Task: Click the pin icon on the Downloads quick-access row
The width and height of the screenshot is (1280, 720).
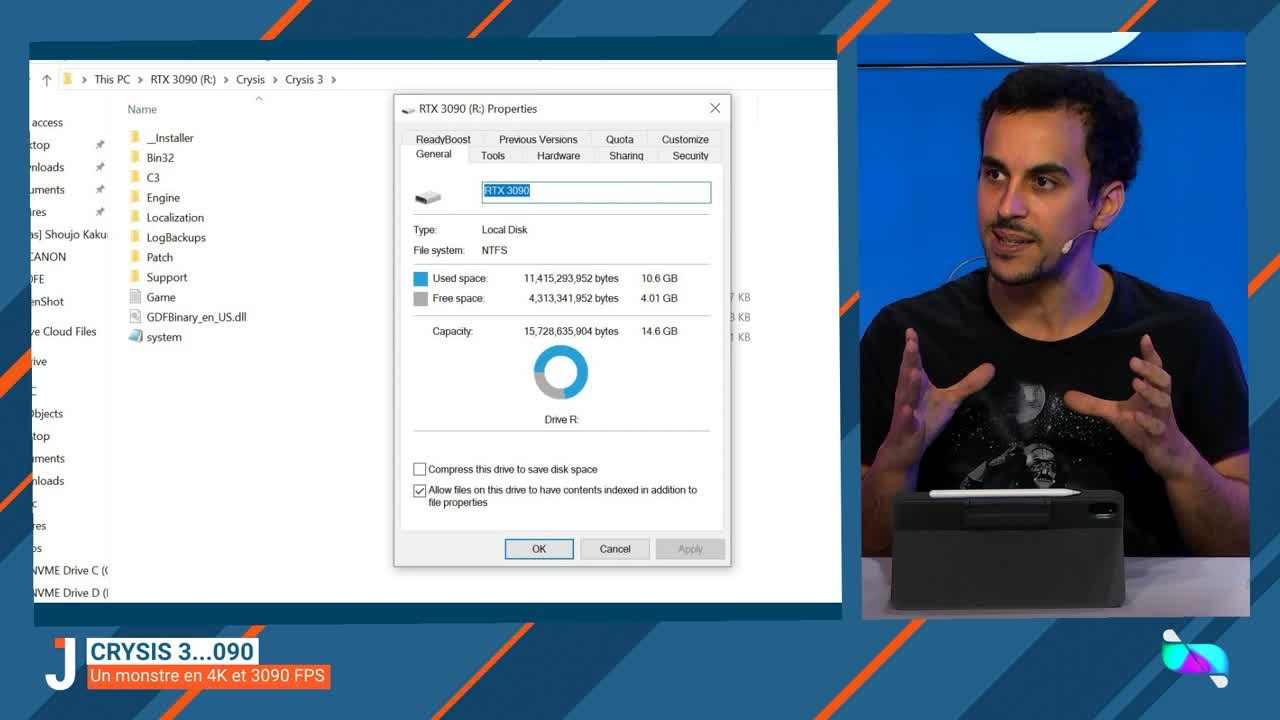Action: tap(100, 167)
